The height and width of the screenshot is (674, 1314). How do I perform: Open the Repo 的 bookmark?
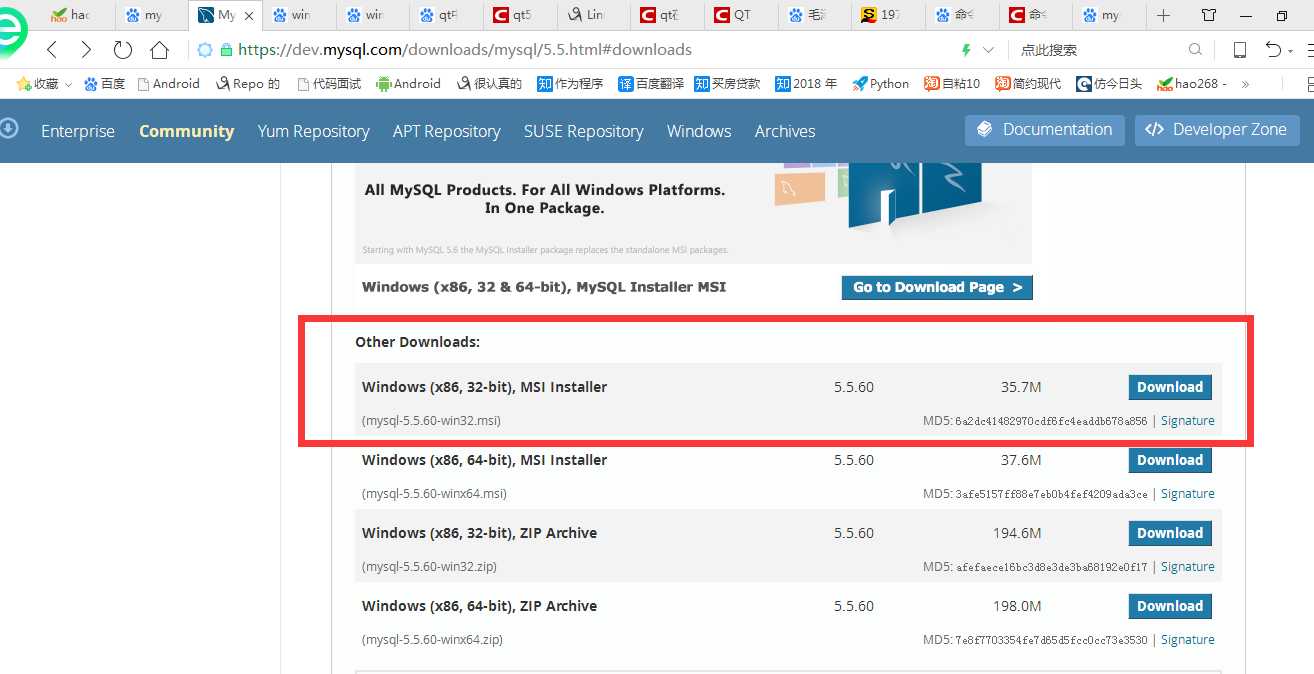pyautogui.click(x=248, y=84)
